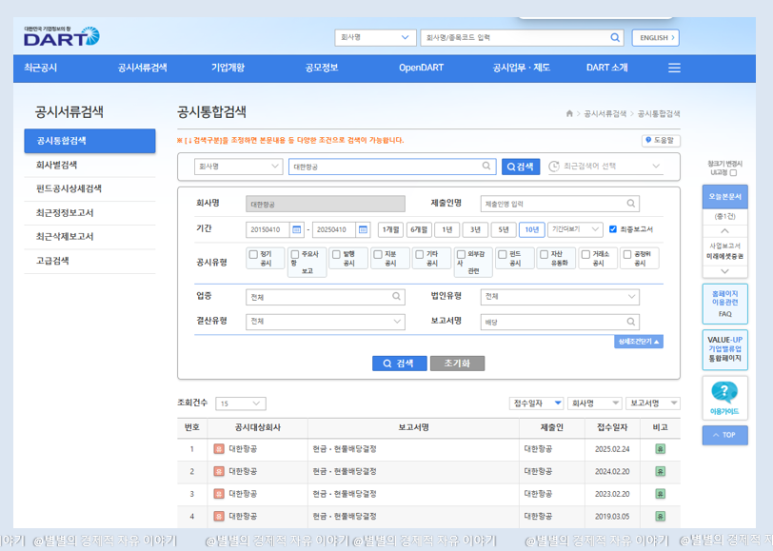Click the 제출인명 입력 field
The height and width of the screenshot is (551, 773).
(560, 204)
